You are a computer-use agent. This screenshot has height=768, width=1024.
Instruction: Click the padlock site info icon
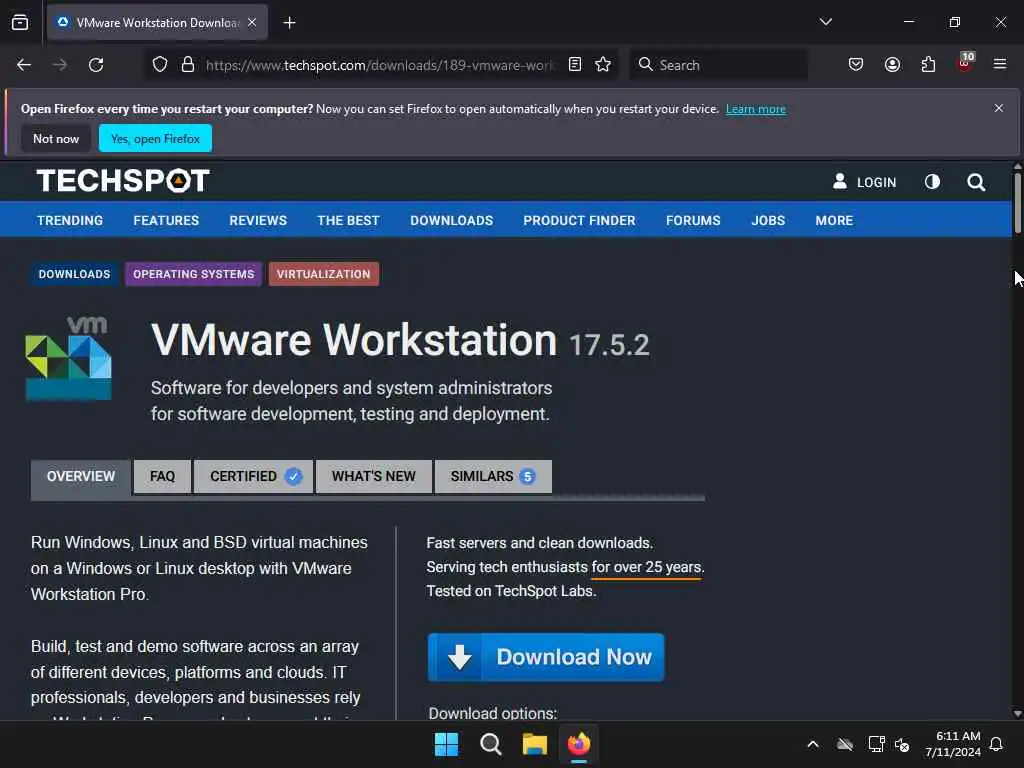click(188, 64)
